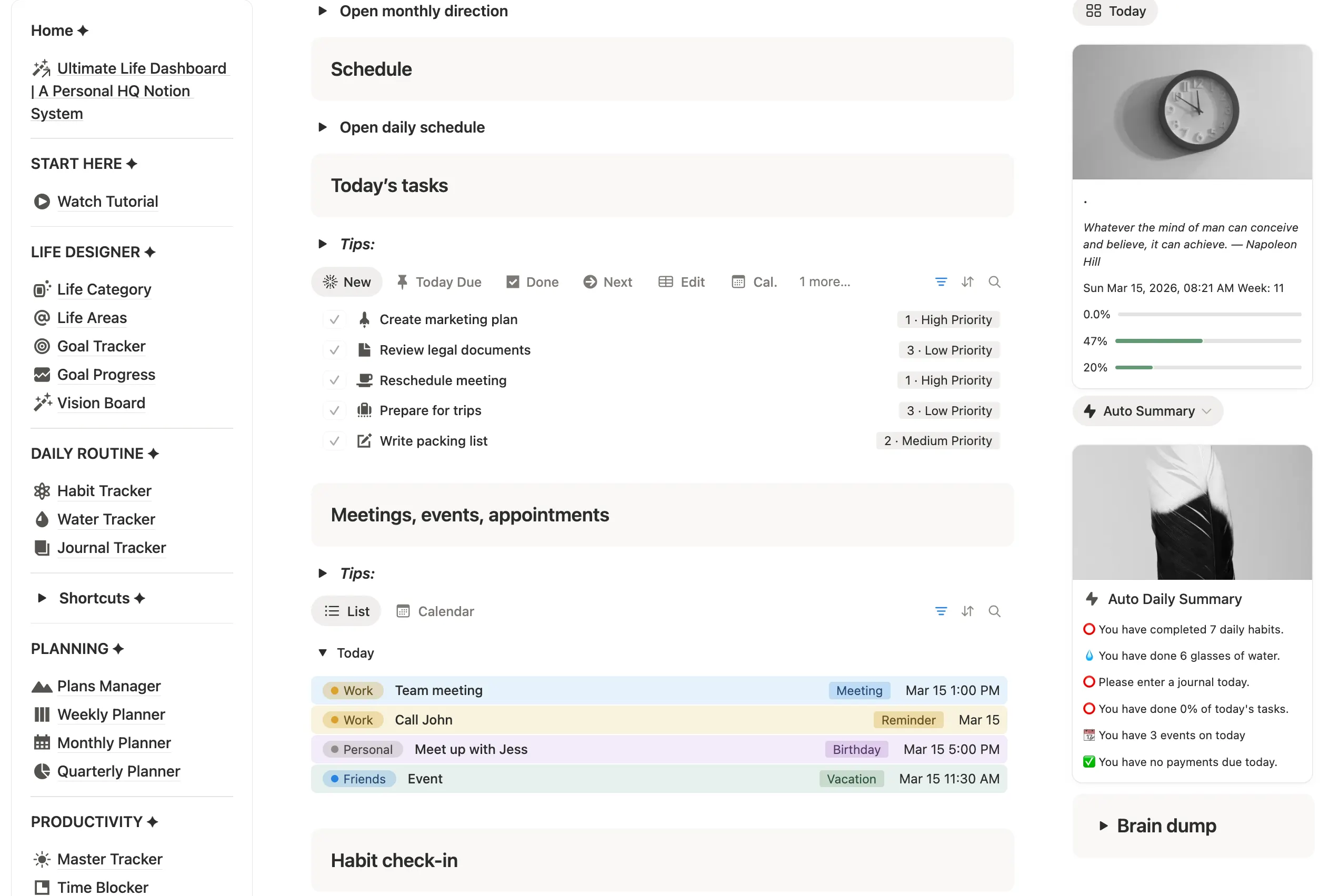Open the filter icon in Today's tasks toolbar
1339x896 pixels.
(941, 281)
